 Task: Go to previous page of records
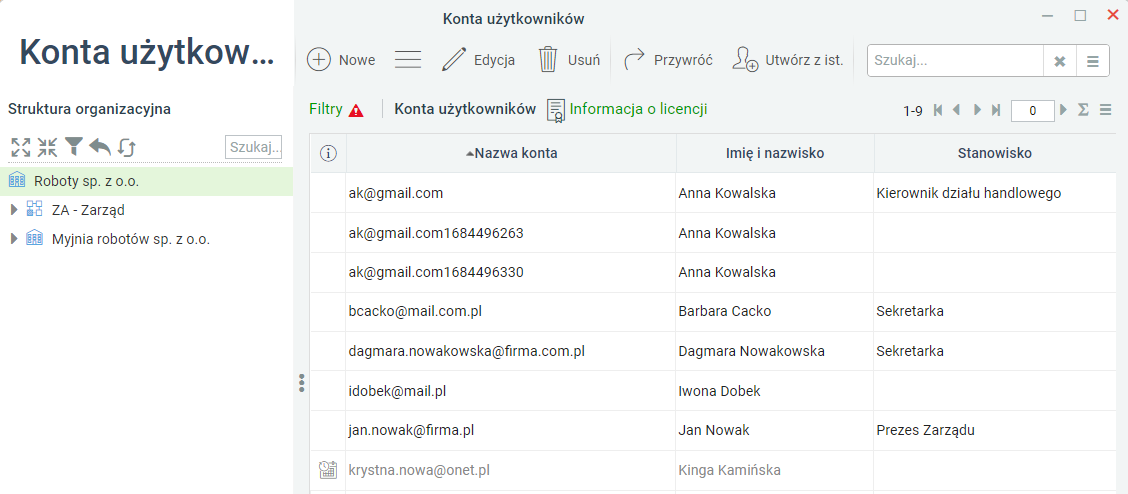click(x=957, y=110)
